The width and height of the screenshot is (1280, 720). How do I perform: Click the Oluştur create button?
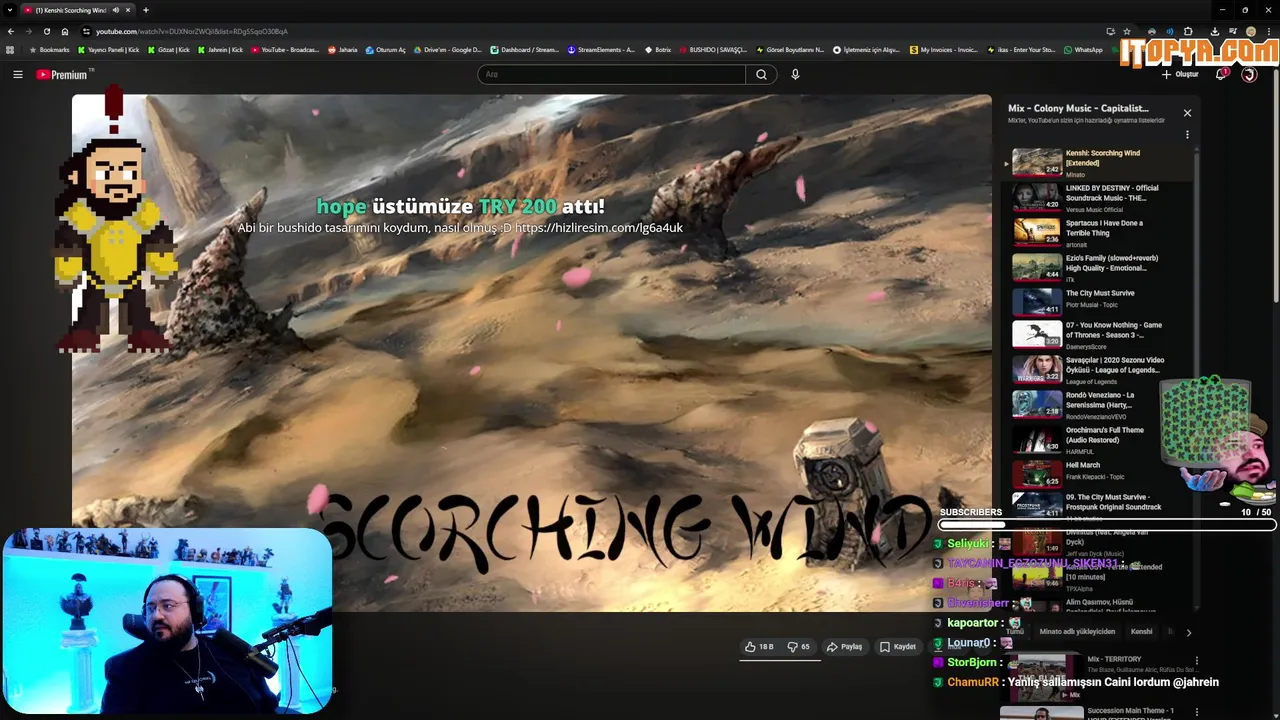pos(1180,74)
